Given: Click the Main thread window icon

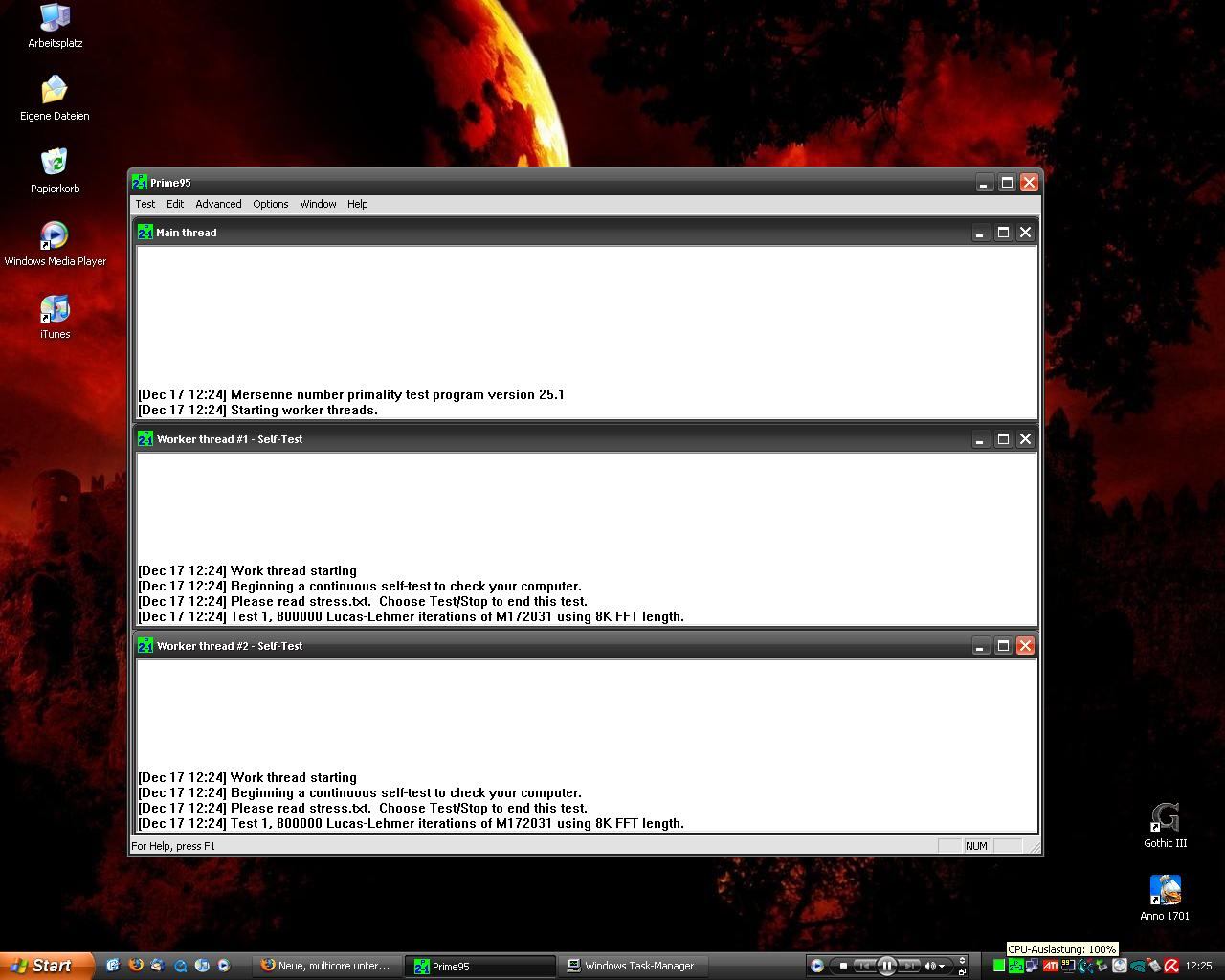Looking at the screenshot, I should pyautogui.click(x=145, y=232).
